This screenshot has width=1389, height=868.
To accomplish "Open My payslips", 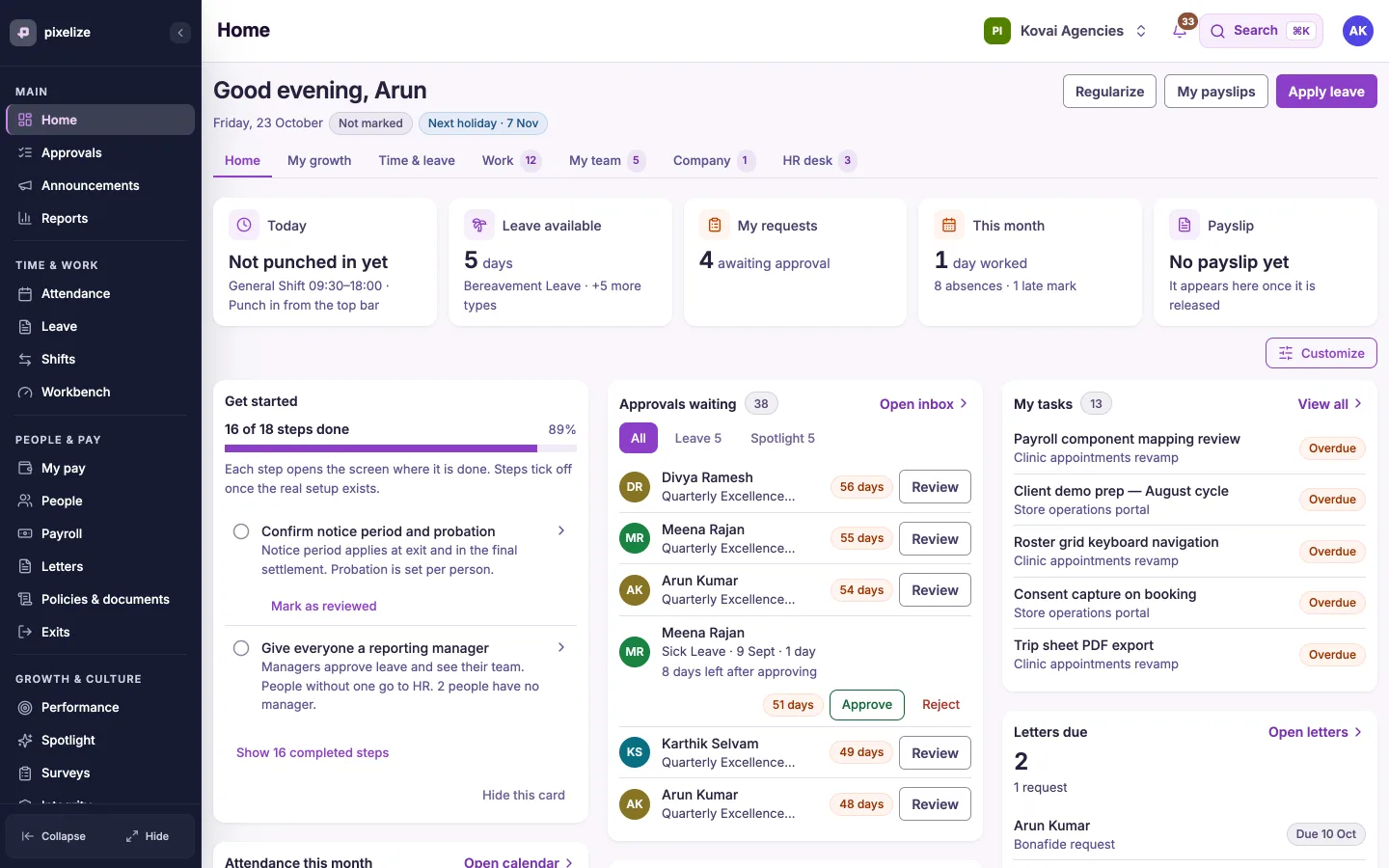I will point(1216,92).
